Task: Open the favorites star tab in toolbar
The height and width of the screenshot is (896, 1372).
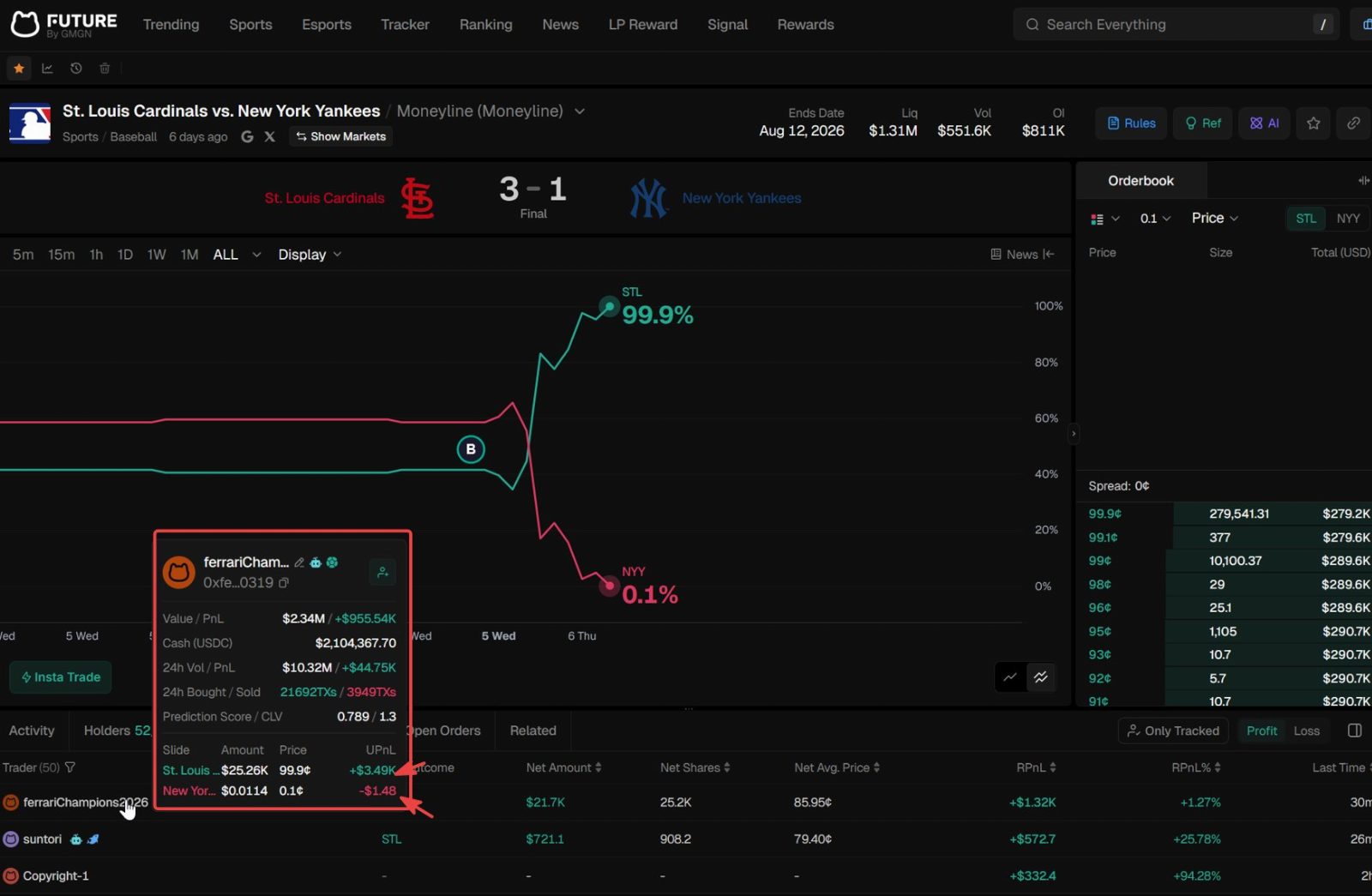Action: [x=19, y=69]
